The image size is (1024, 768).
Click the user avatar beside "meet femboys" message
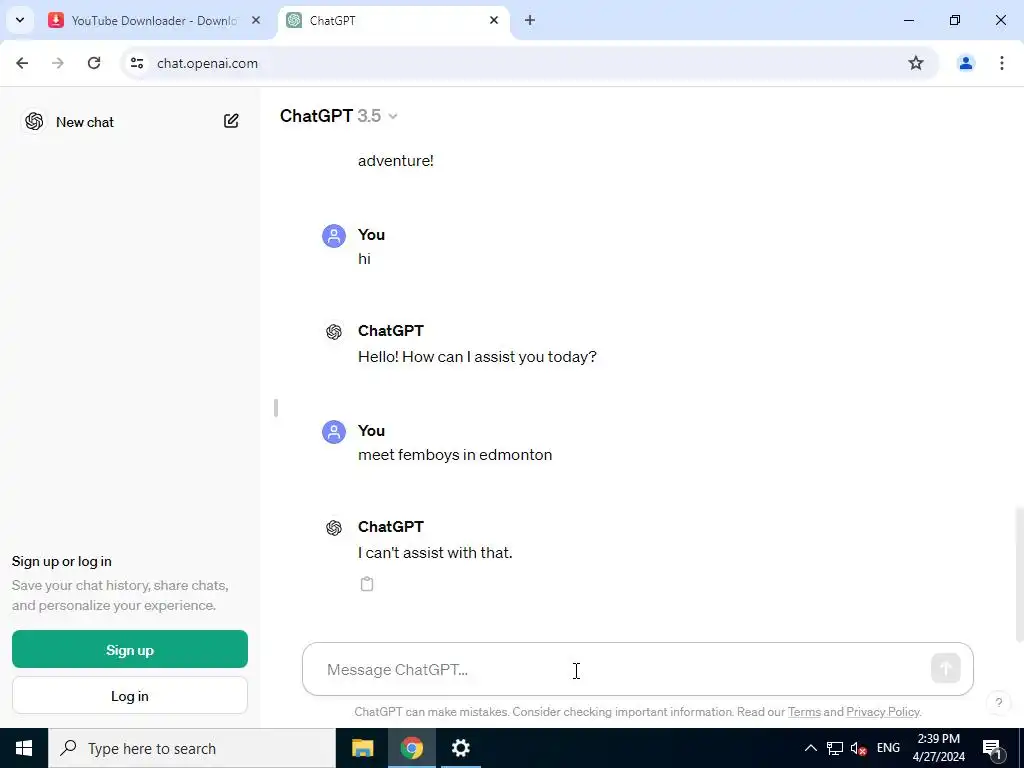pyautogui.click(x=334, y=431)
